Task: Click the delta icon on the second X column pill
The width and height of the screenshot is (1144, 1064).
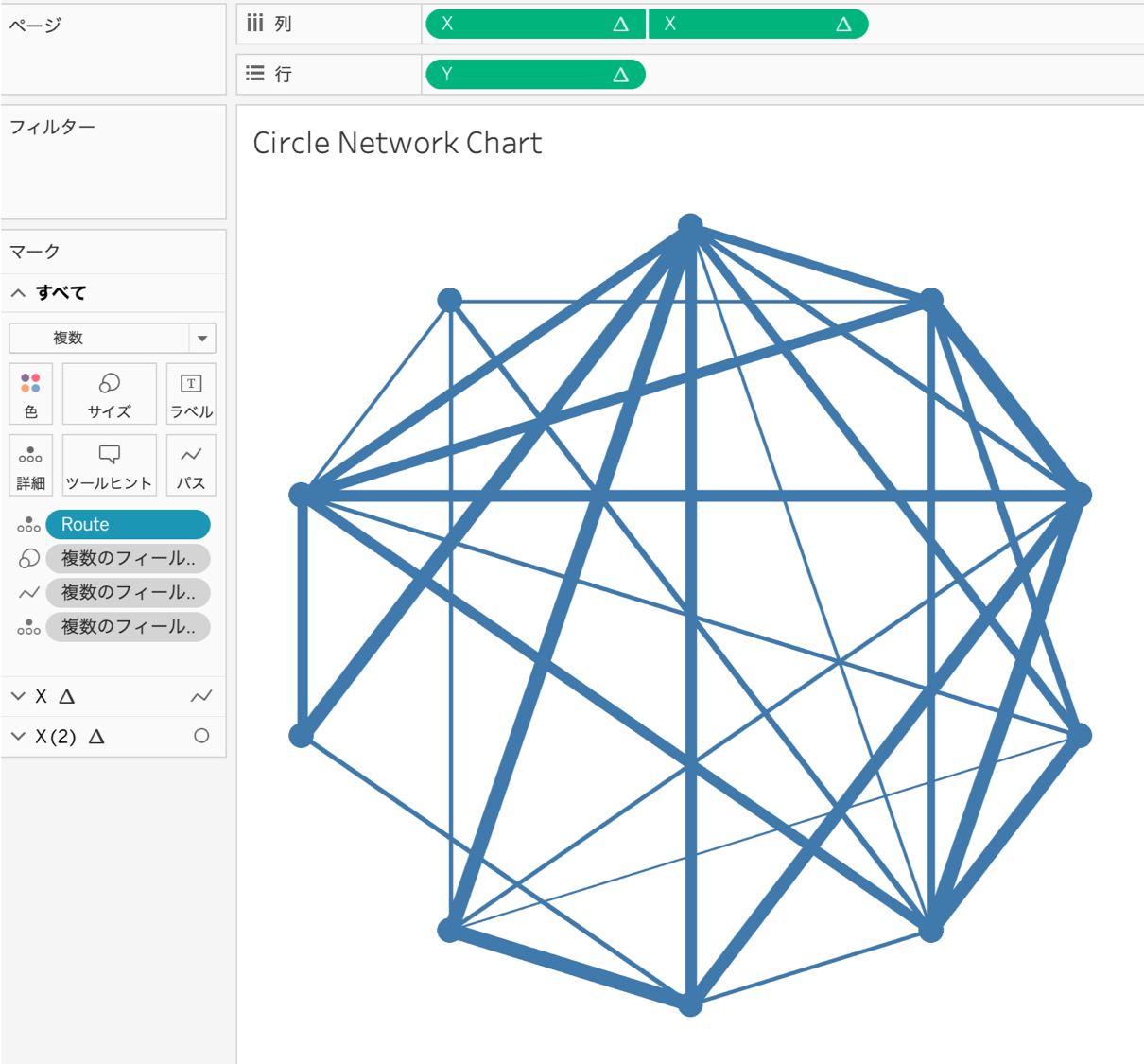Action: click(x=843, y=25)
